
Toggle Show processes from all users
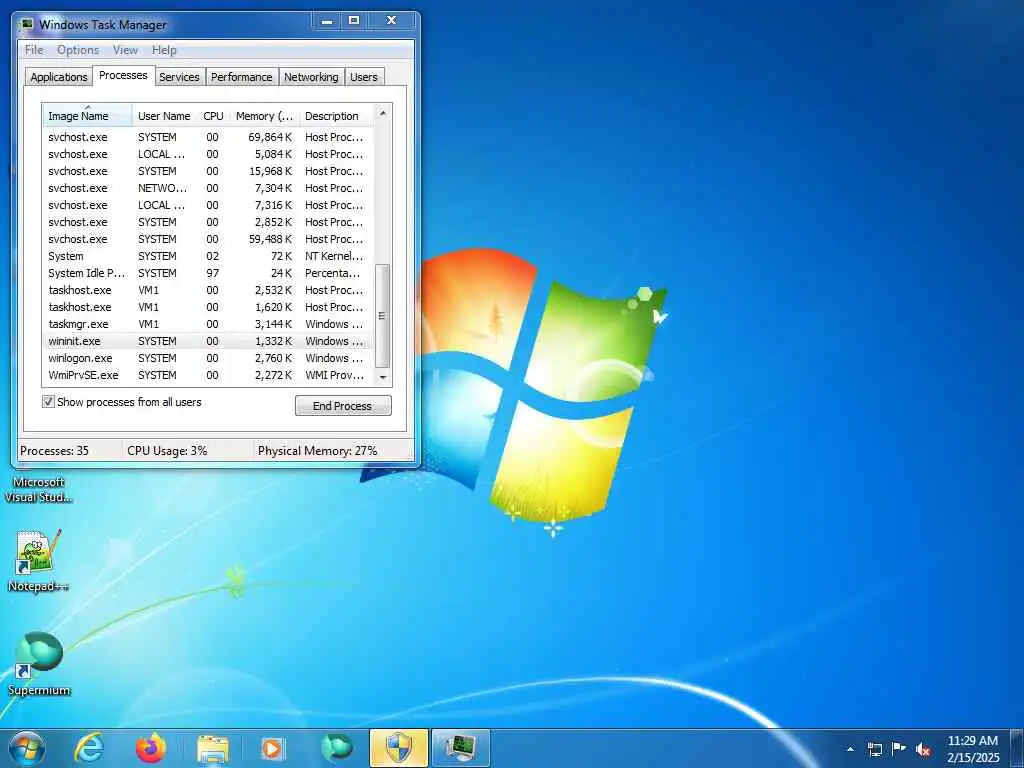click(48, 402)
